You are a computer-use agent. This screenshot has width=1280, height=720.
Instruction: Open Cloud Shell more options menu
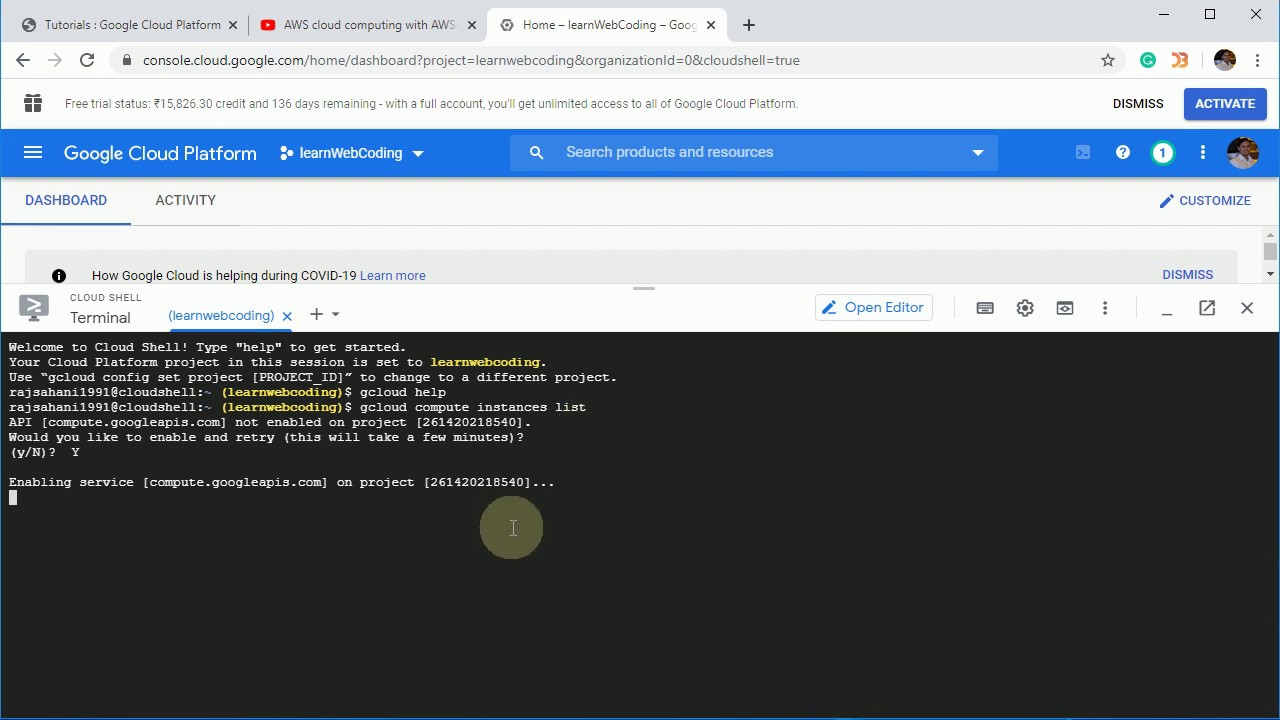click(1105, 308)
